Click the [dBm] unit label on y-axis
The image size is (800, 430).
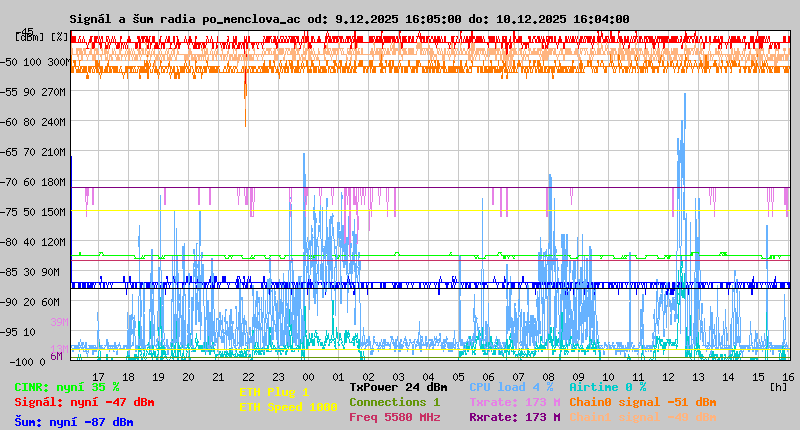pyautogui.click(x=29, y=37)
